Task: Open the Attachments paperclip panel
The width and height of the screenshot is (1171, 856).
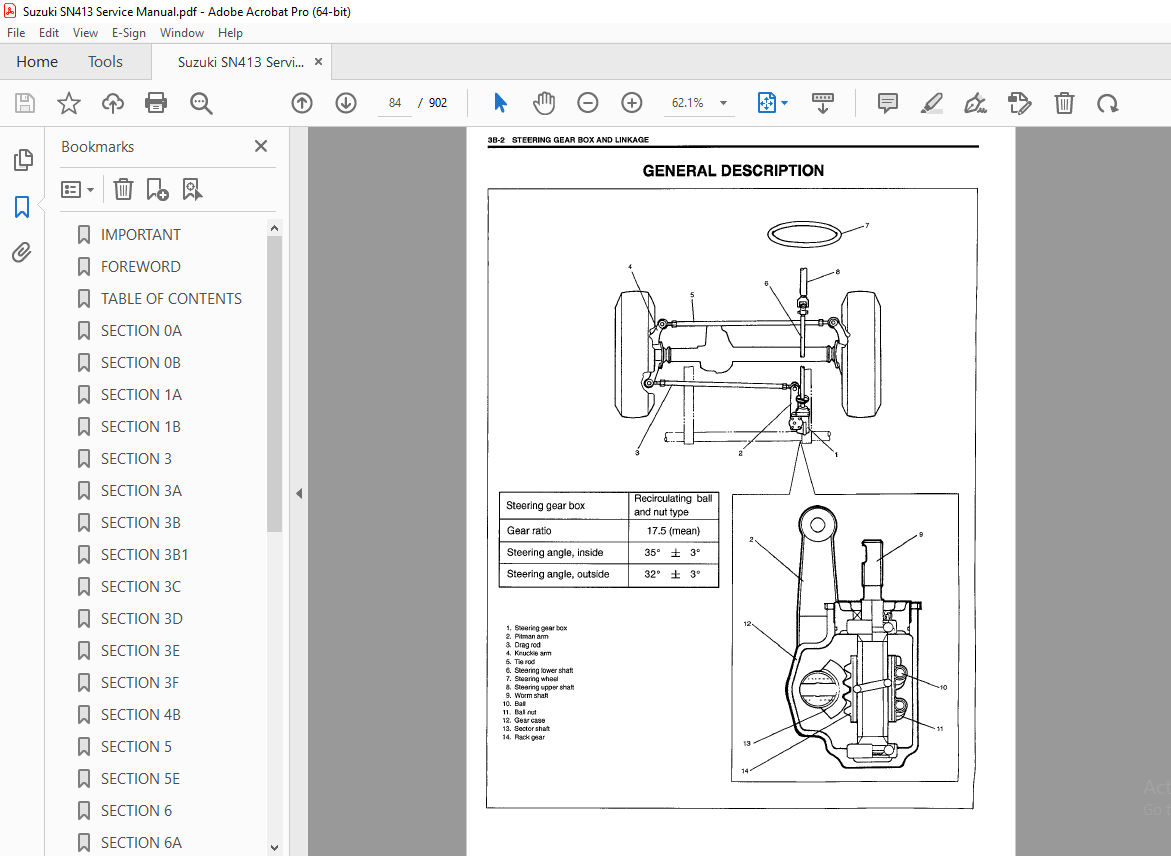Action: pos(22,252)
